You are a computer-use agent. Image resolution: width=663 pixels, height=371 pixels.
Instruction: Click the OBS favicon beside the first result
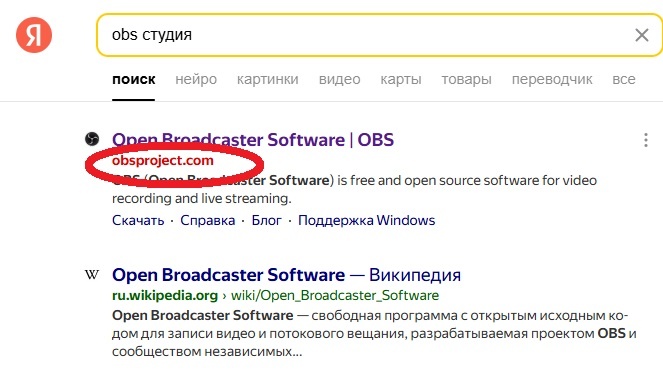click(x=92, y=139)
